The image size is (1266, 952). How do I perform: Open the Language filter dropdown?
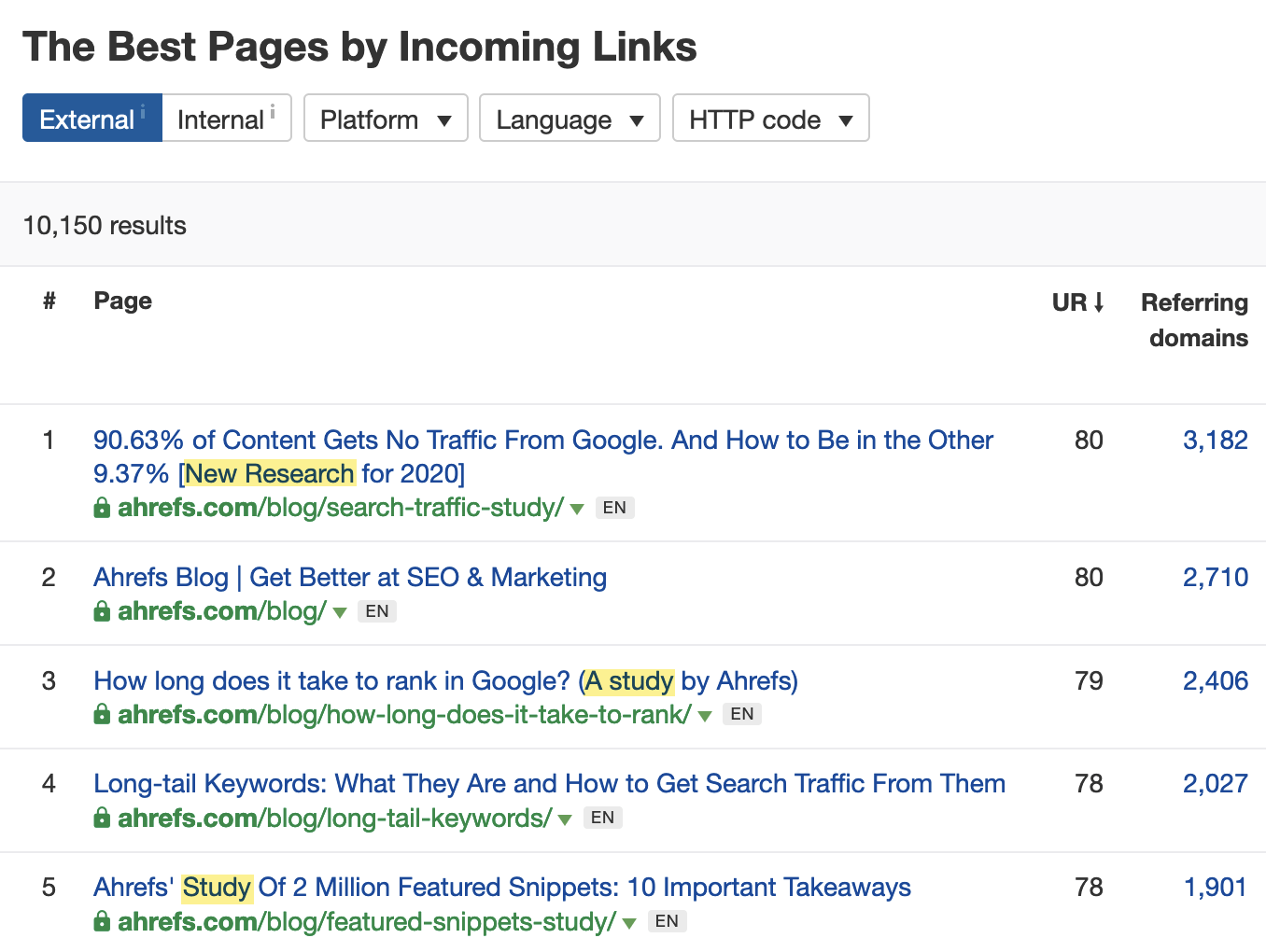tap(570, 119)
